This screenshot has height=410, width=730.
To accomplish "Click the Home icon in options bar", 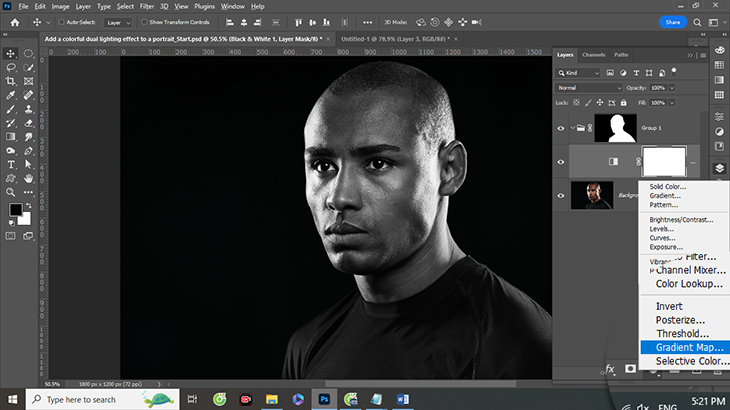I will (x=13, y=21).
